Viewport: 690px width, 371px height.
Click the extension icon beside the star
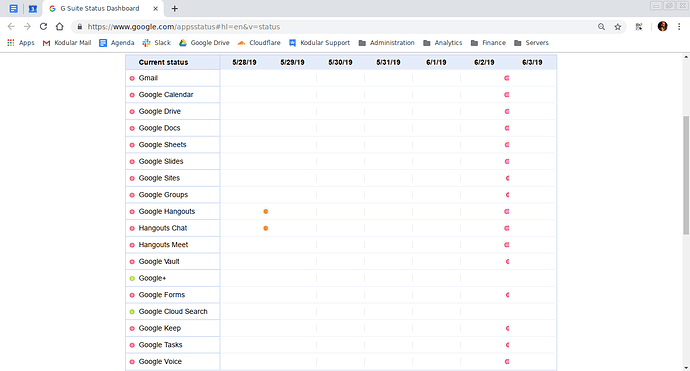tap(639, 27)
